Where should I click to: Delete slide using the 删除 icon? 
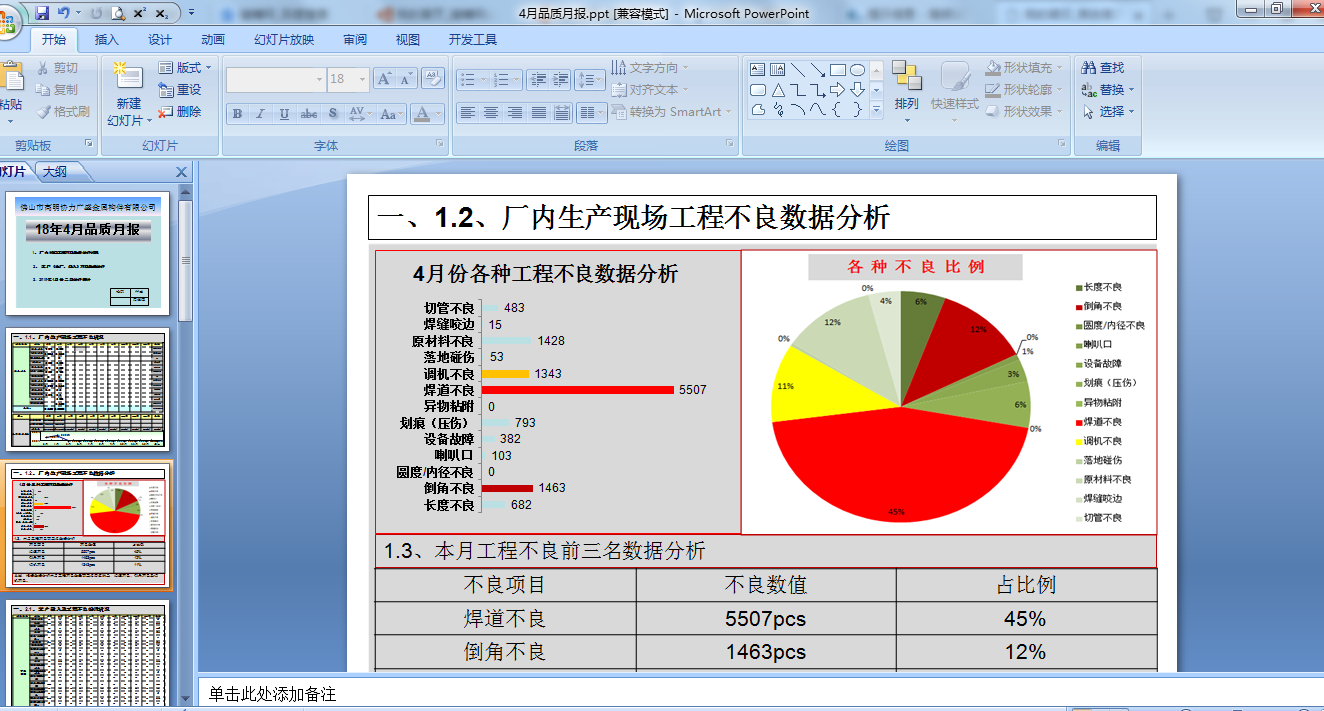pyautogui.click(x=180, y=112)
